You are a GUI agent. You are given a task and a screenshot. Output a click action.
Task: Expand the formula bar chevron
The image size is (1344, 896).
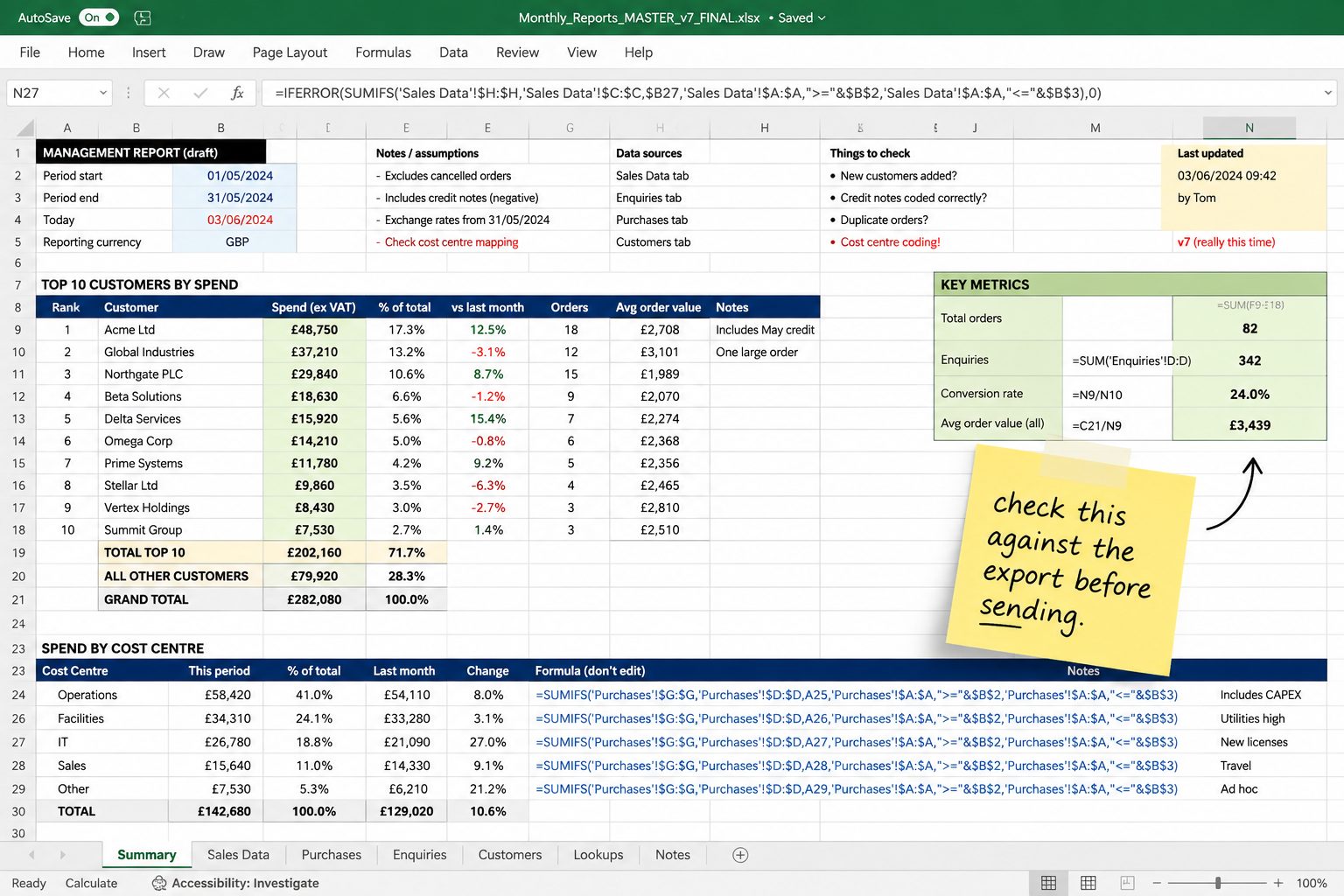tap(1327, 93)
